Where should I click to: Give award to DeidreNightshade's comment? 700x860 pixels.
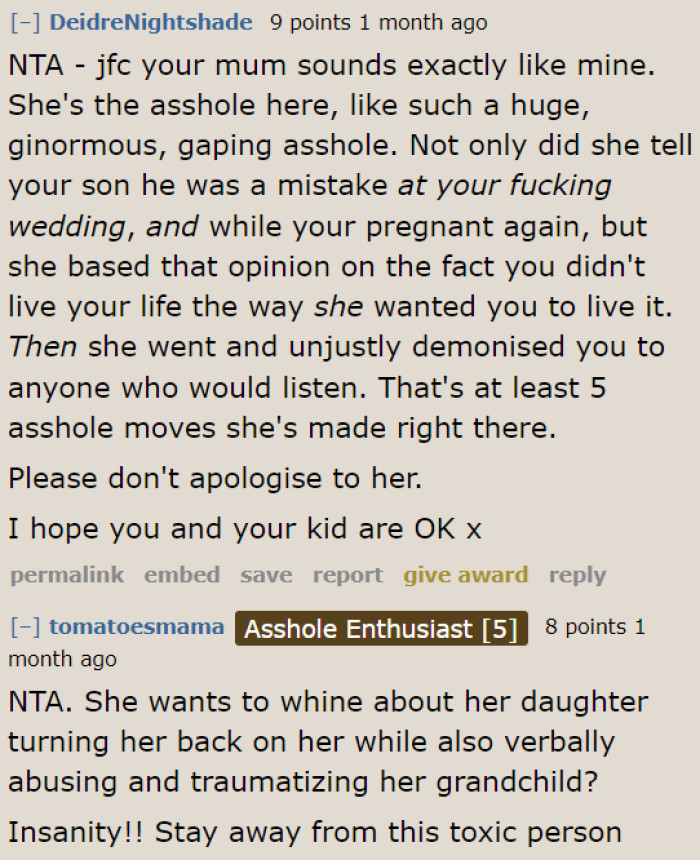pos(466,575)
